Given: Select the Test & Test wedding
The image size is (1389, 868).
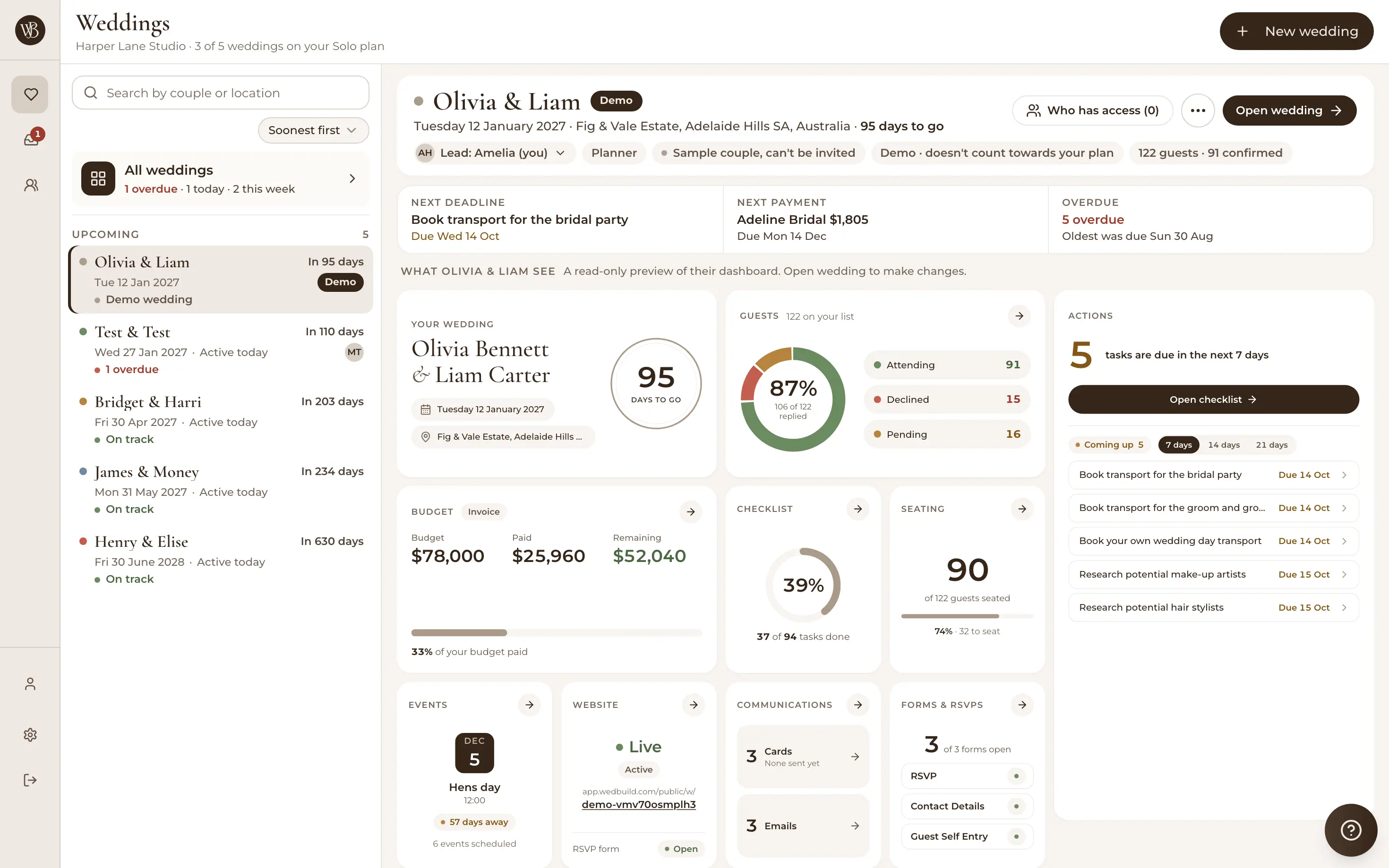Looking at the screenshot, I should pyautogui.click(x=221, y=349).
